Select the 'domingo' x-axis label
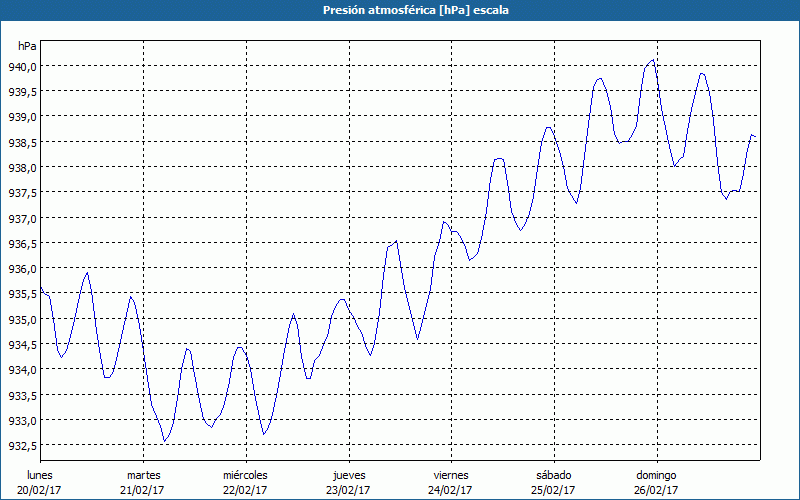The width and height of the screenshot is (800, 500). 656,474
